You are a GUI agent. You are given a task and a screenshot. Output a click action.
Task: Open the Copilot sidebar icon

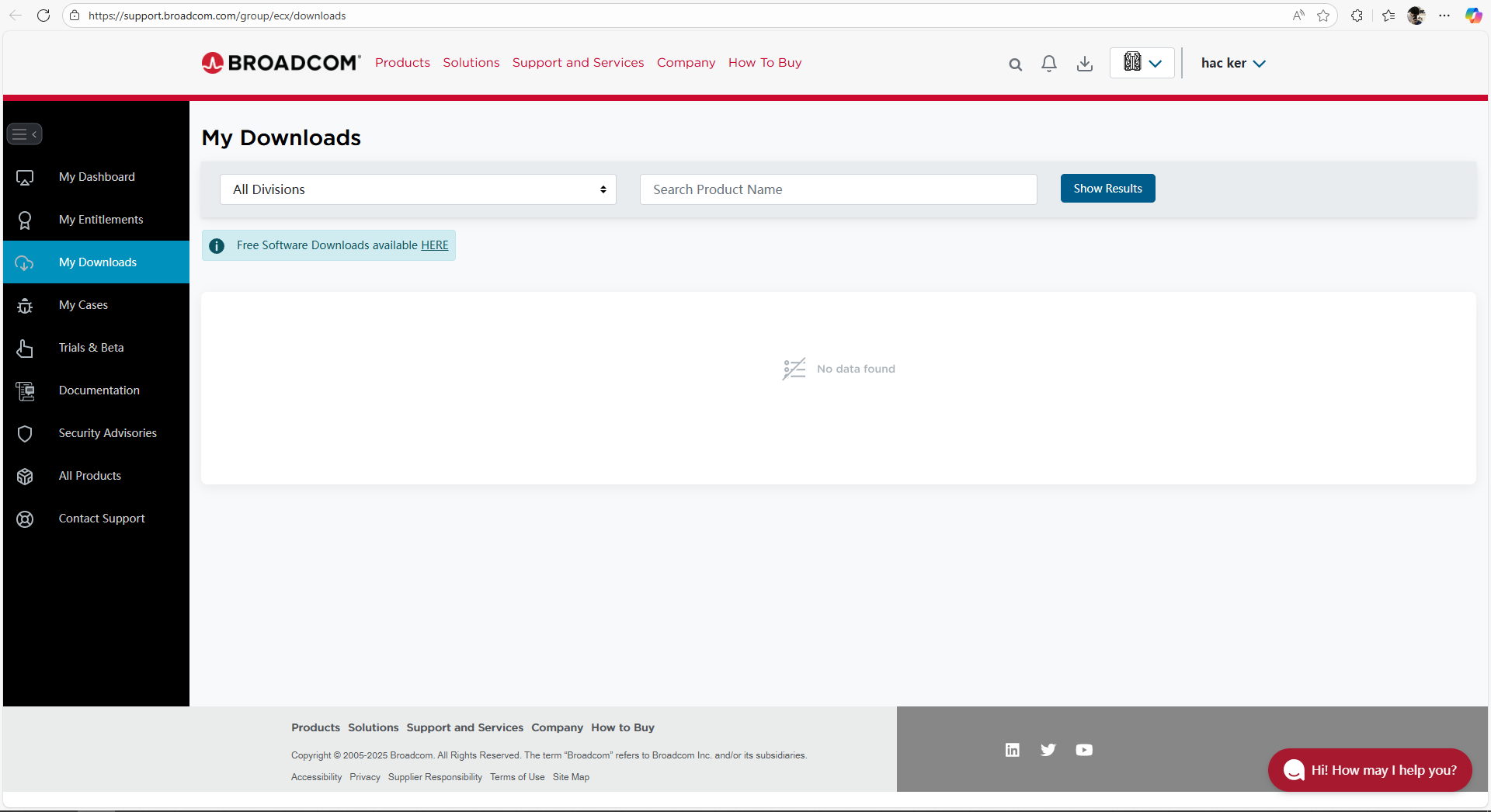tap(1473, 16)
